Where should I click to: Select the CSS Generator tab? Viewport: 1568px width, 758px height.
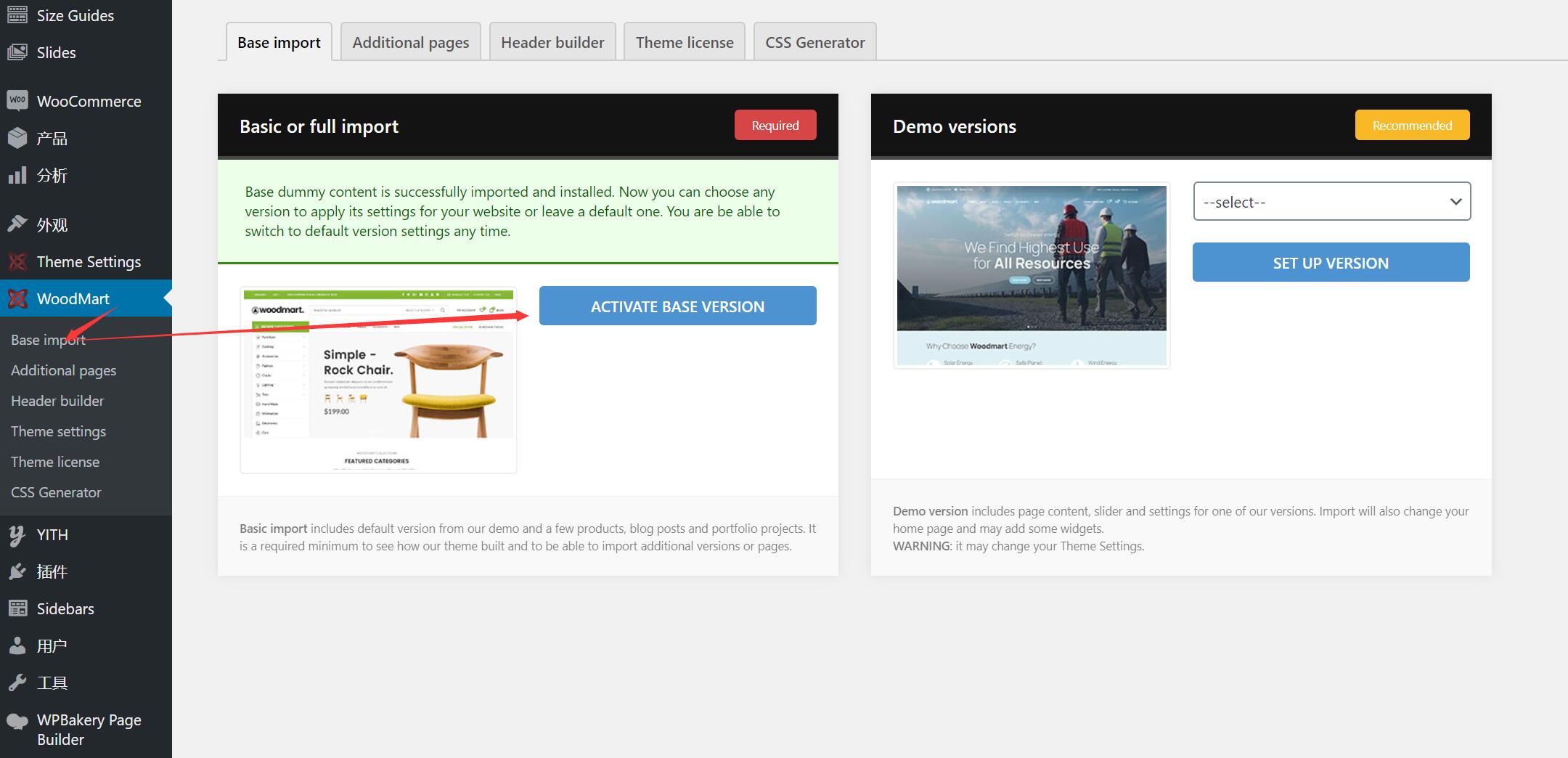click(814, 42)
